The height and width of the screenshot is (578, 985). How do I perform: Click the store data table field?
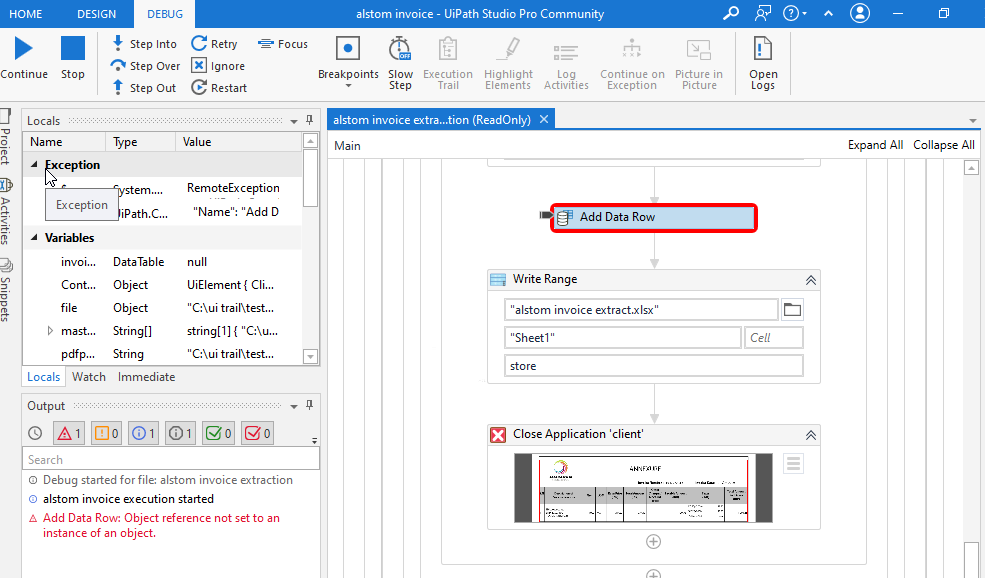click(x=653, y=366)
